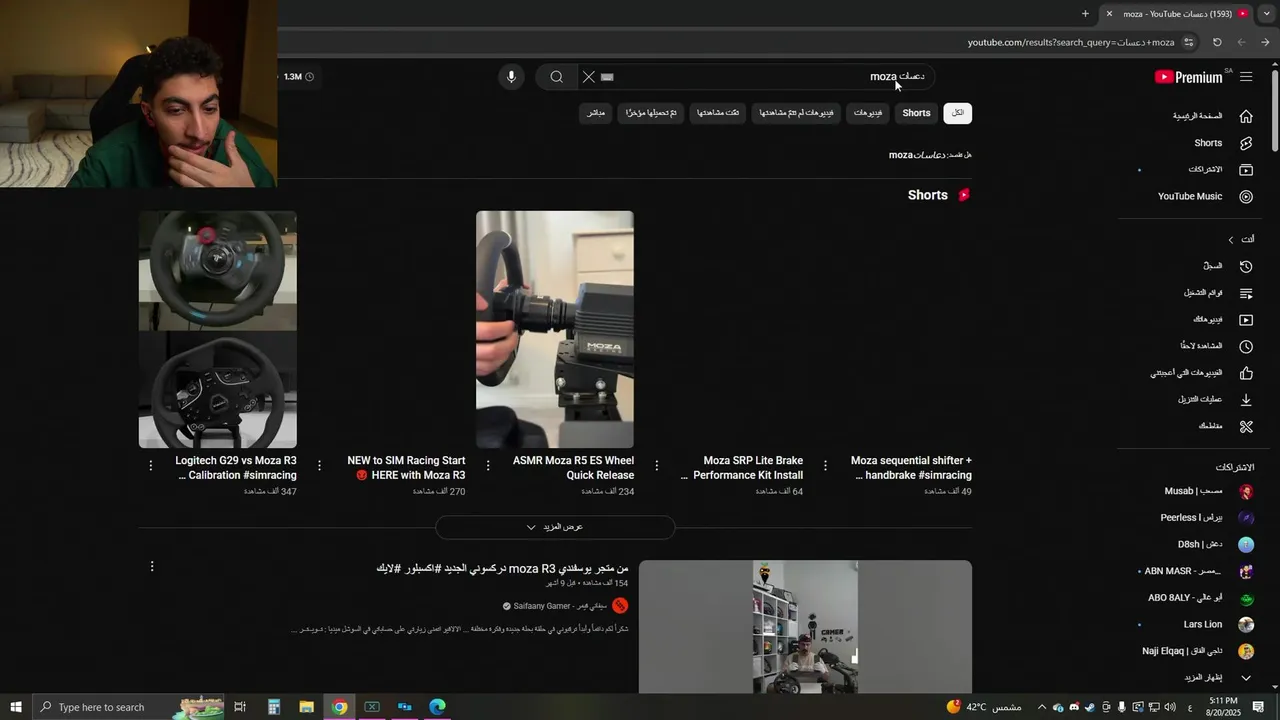
Task: Open options for Moza sequential shifter short
Action: pos(825,466)
